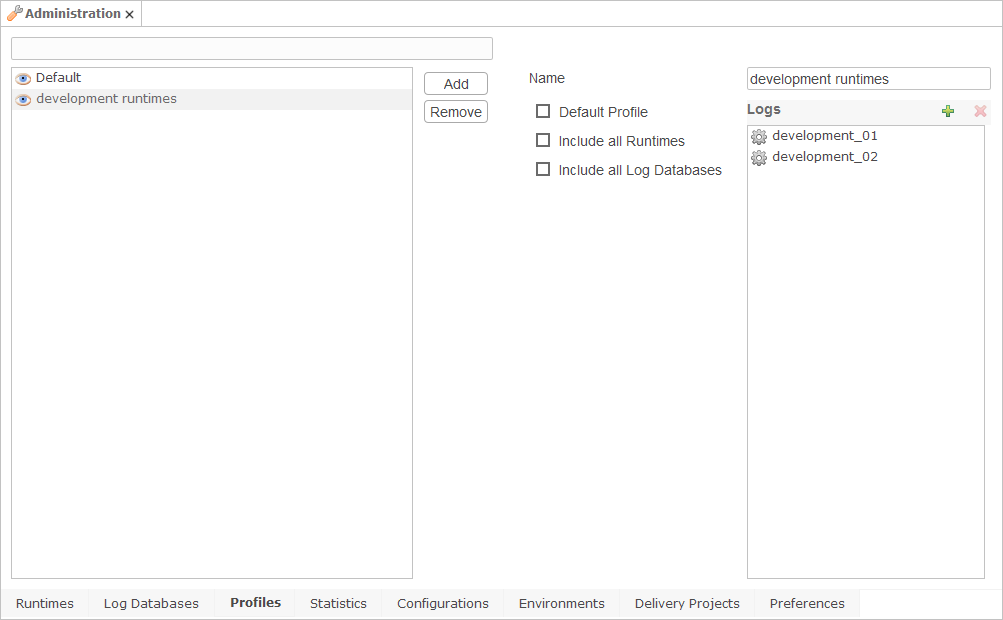Open the Configurations tab
This screenshot has width=1003, height=620.
point(442,603)
